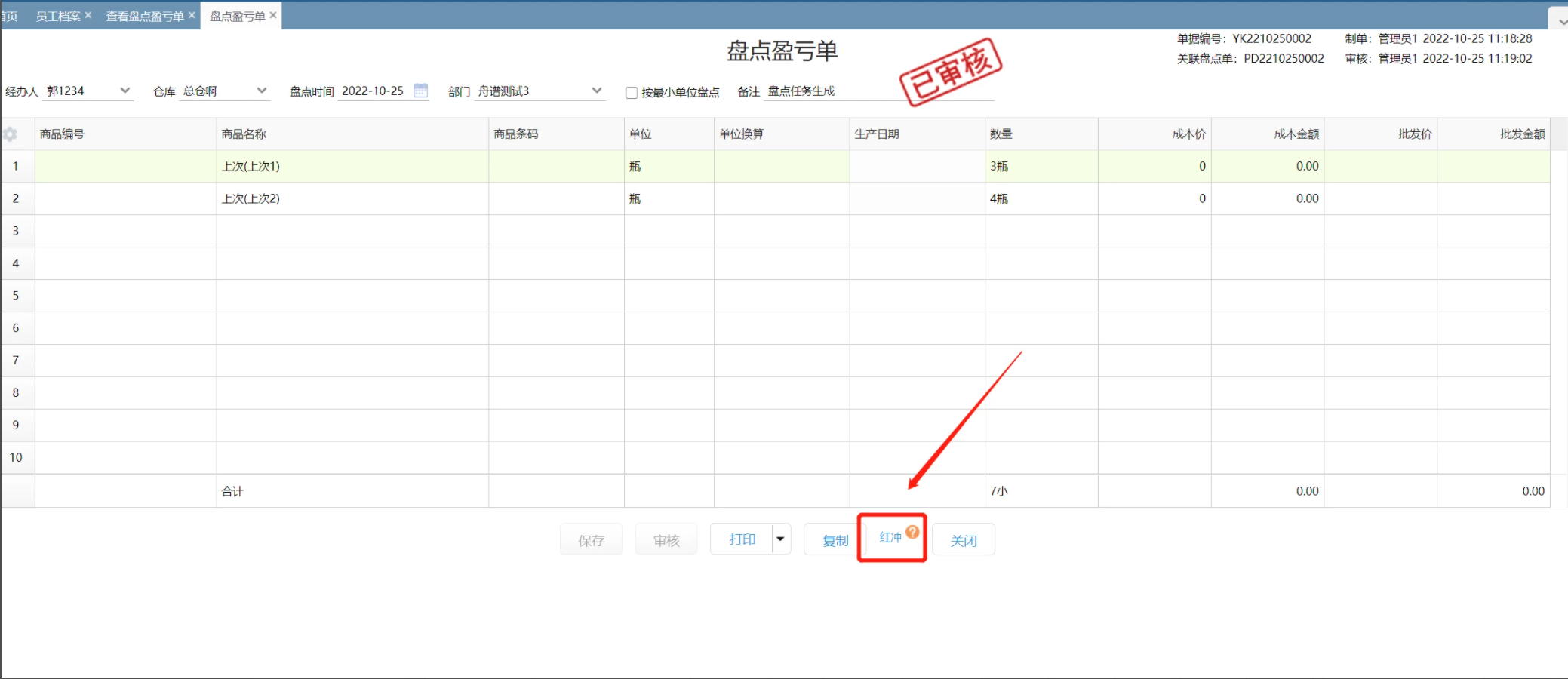1568x679 pixels.
Task: Click the table settings gear icon
Action: point(11,134)
